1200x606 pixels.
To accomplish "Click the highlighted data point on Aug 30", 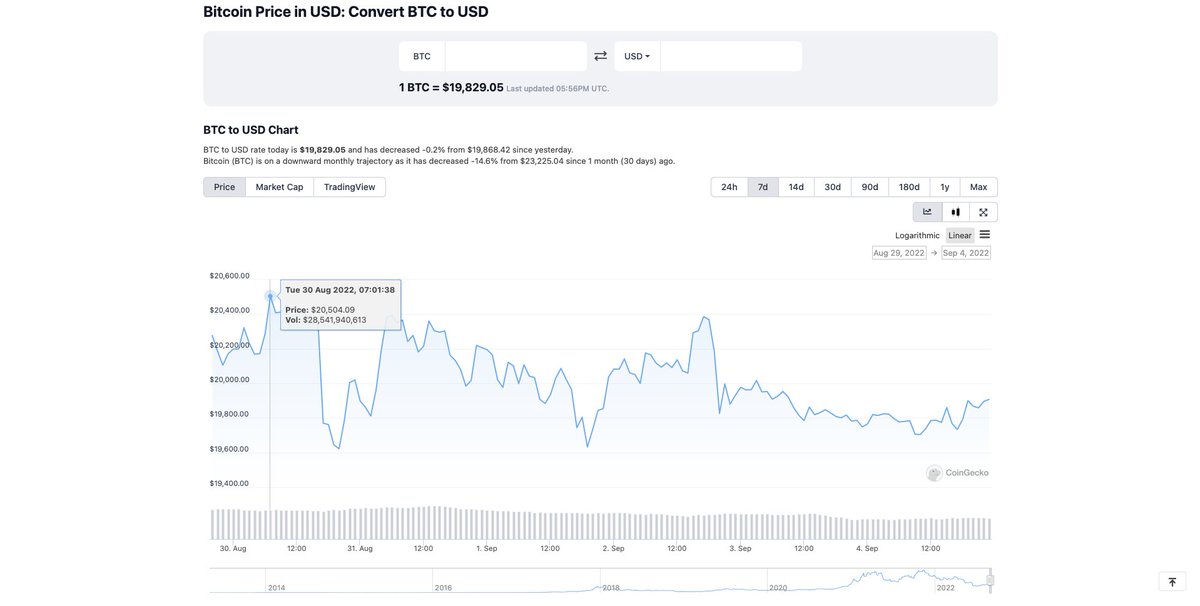I will [270, 296].
